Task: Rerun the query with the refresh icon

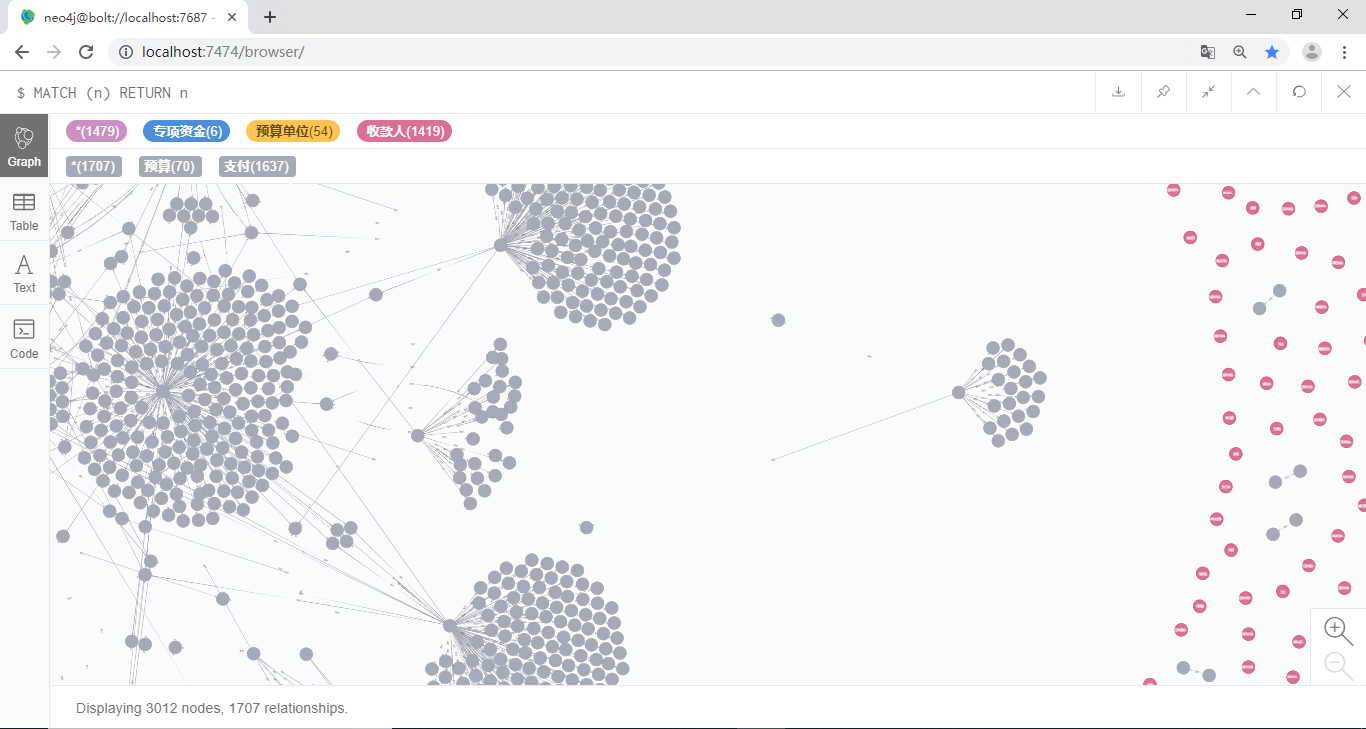Action: 1299,92
